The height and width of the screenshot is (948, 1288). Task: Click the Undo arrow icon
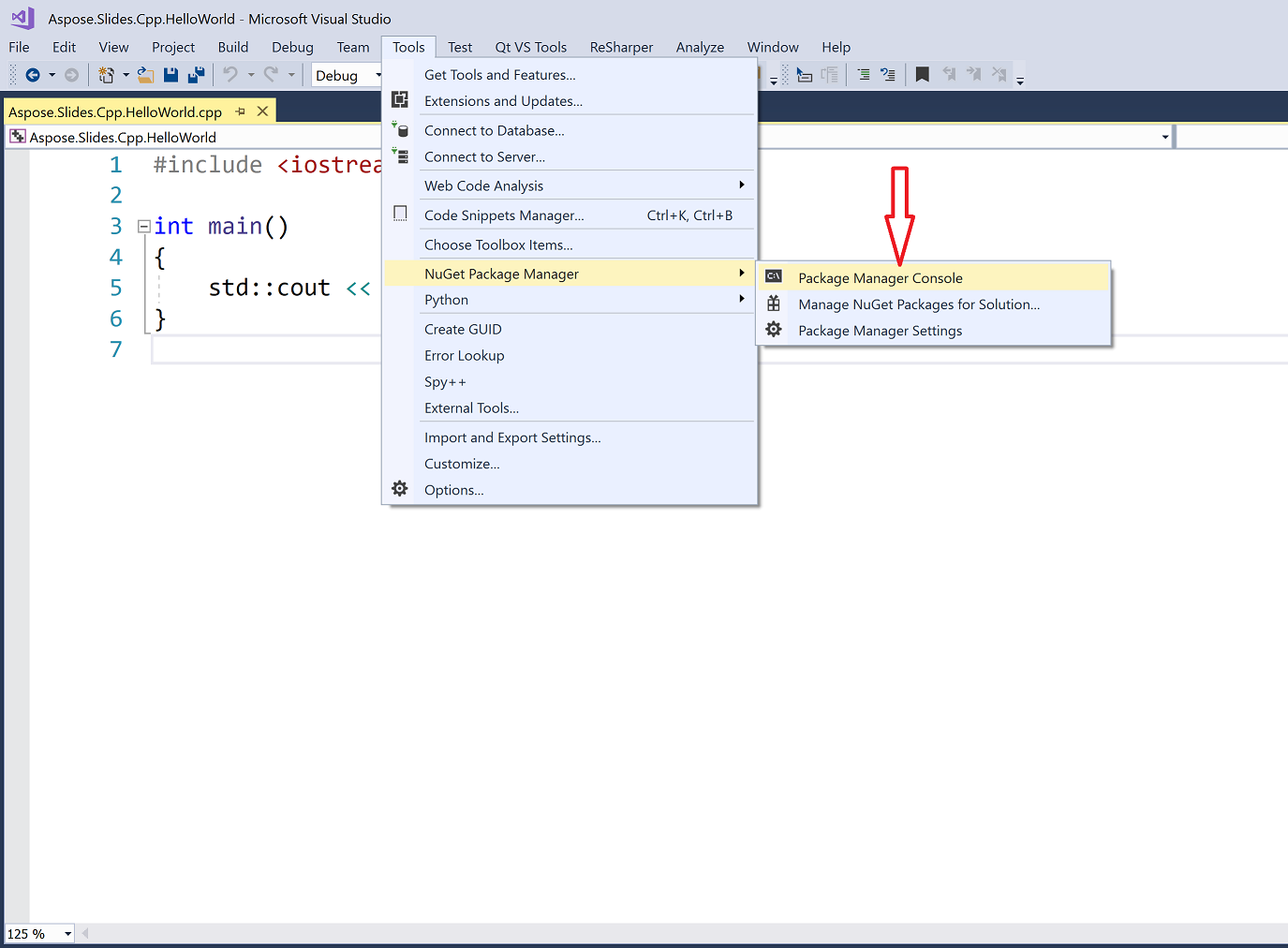coord(230,74)
